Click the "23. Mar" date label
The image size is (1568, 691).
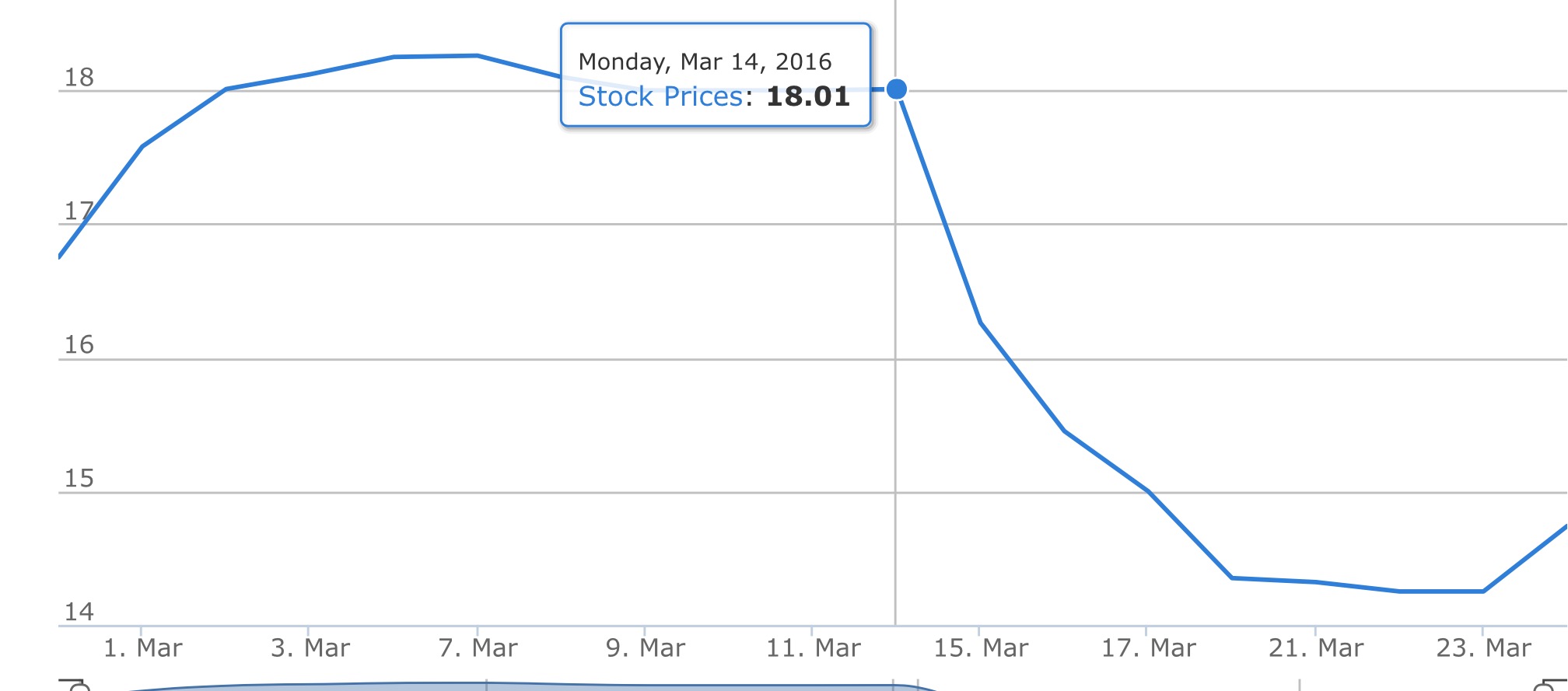tap(1483, 647)
